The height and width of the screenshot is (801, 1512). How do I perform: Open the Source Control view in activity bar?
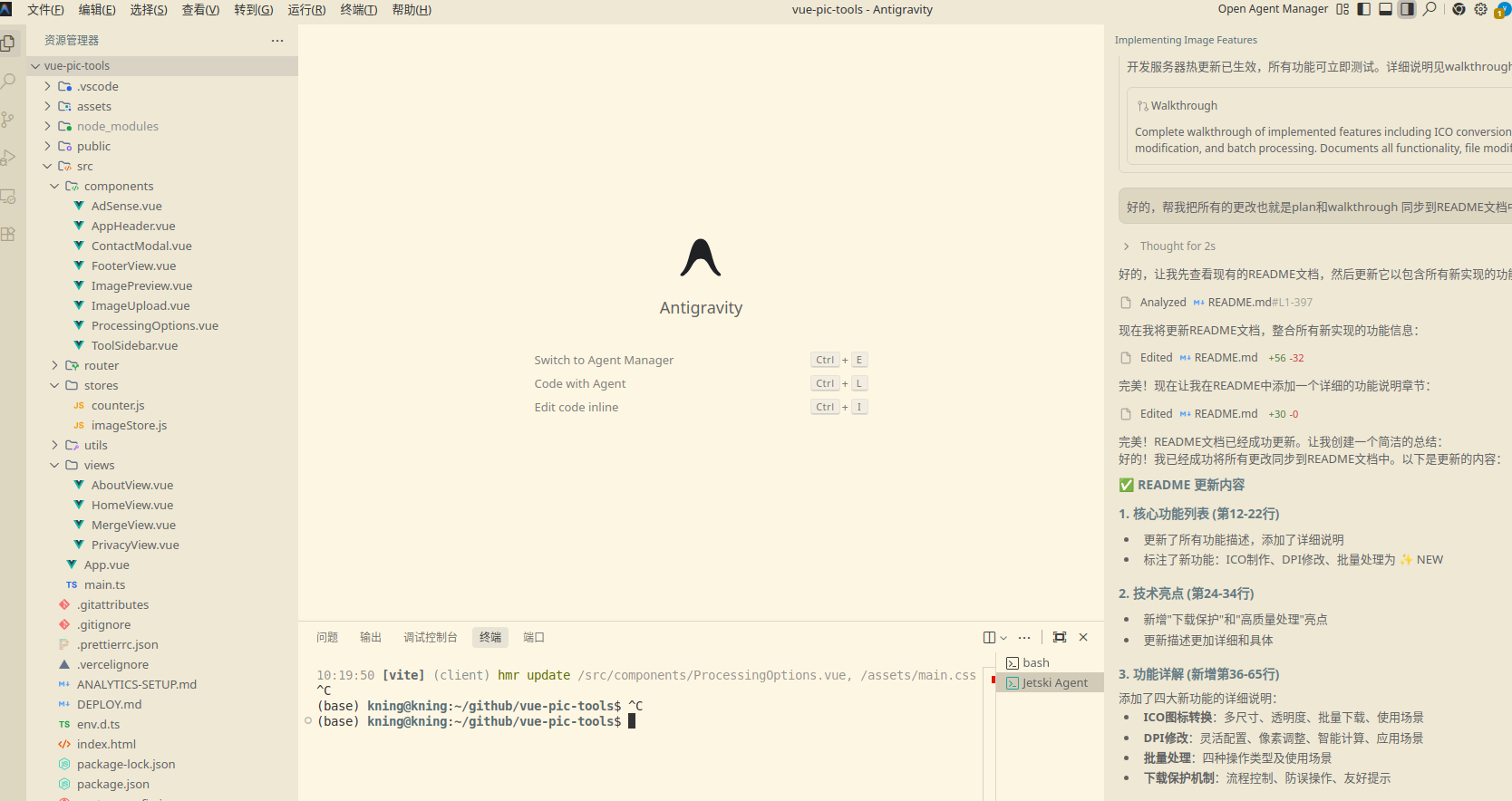pyautogui.click(x=8, y=120)
